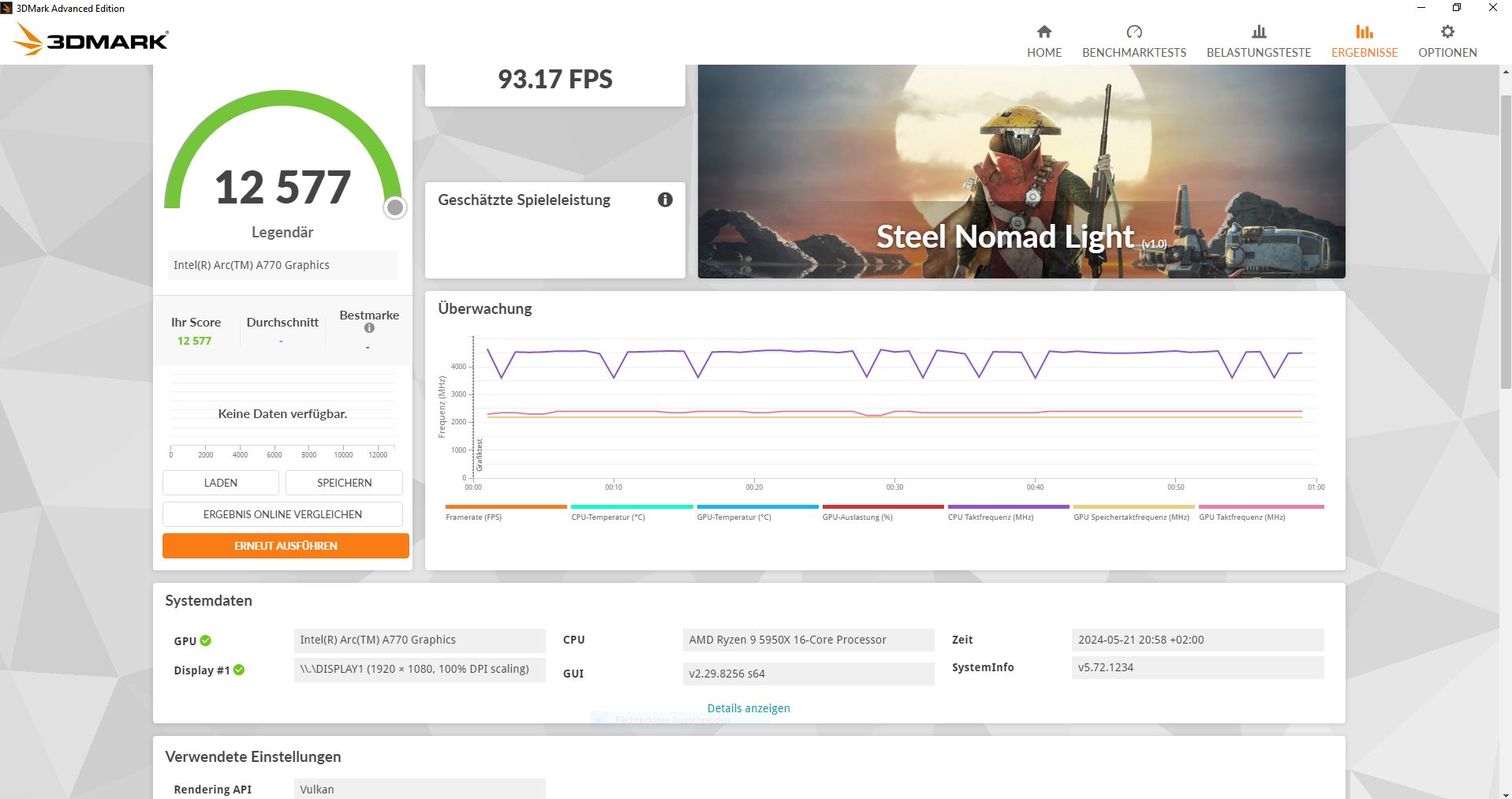Click the Systemdaten heading
This screenshot has width=1512, height=799.
click(x=208, y=601)
